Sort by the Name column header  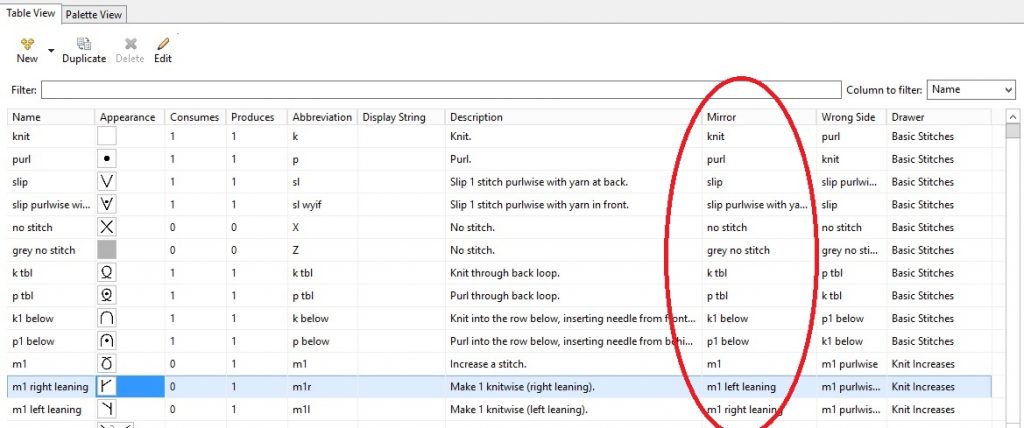(x=51, y=117)
